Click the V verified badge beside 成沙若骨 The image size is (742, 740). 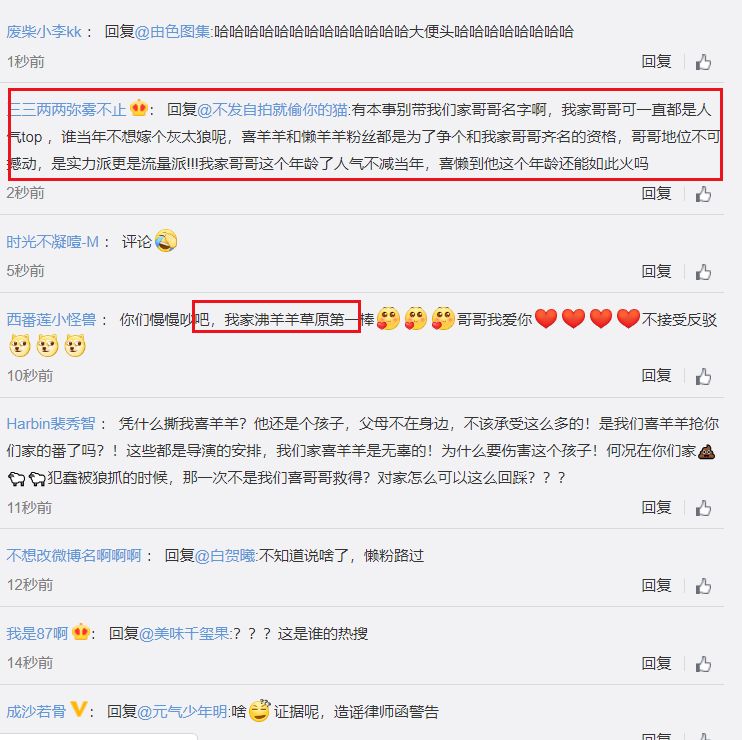click(x=79, y=709)
